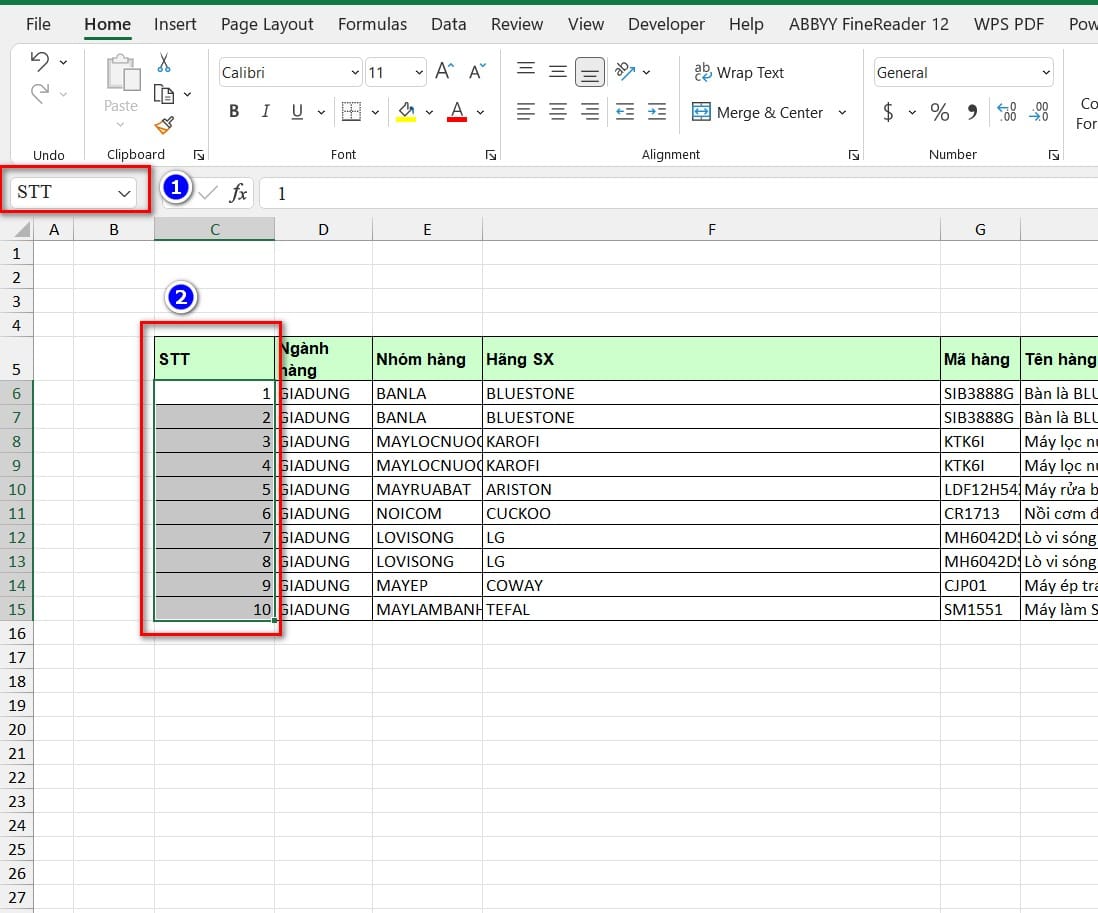The image size is (1098, 913).
Task: Click the Cut scissors icon
Action: tap(164, 62)
